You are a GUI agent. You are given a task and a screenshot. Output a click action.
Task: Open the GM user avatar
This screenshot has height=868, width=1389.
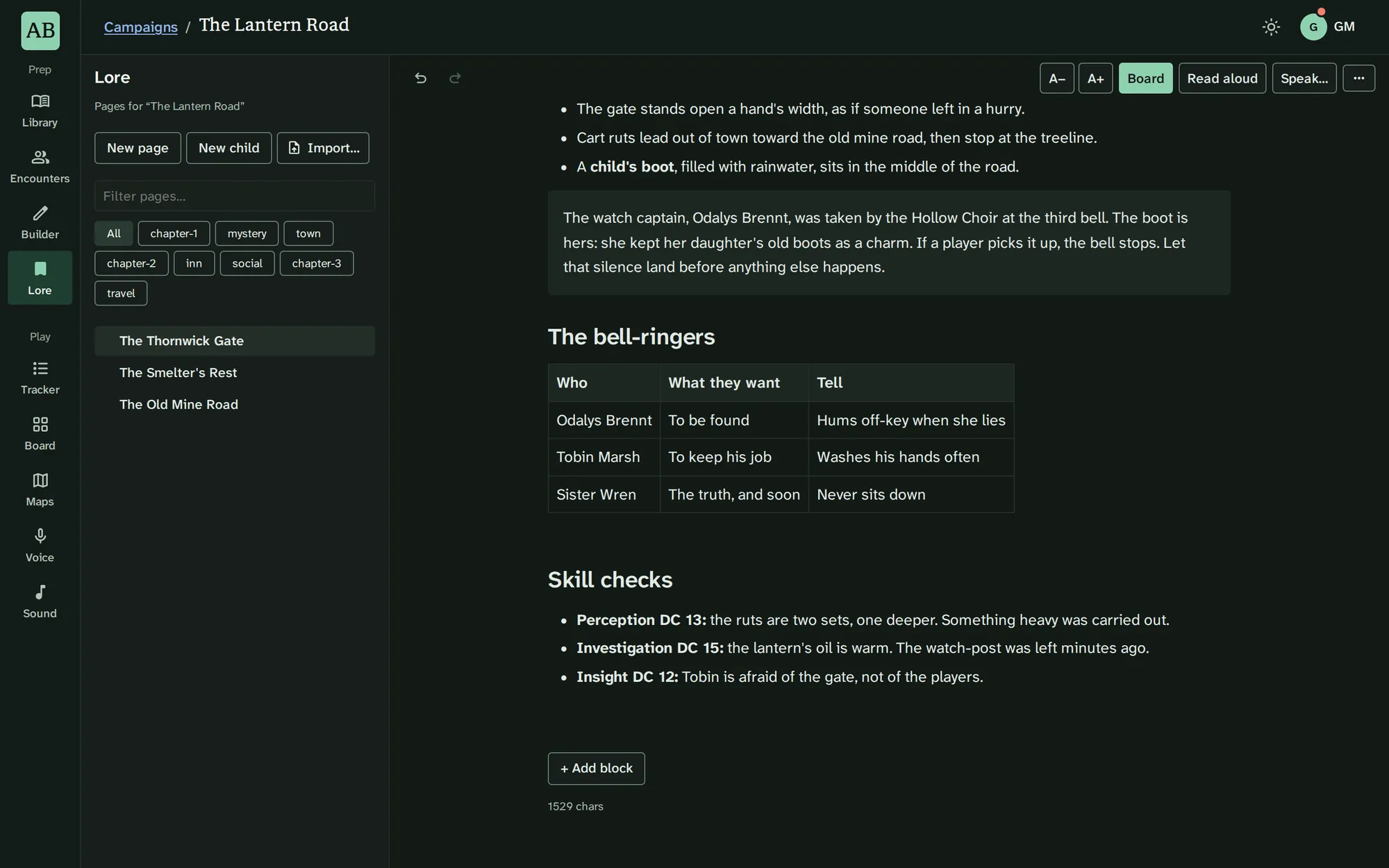tap(1313, 27)
